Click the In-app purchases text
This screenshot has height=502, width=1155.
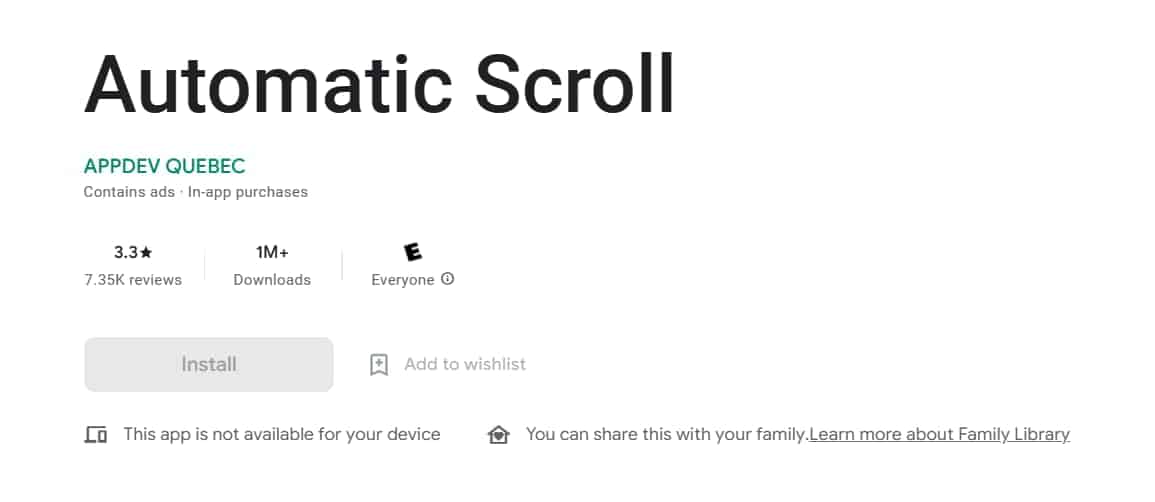[x=248, y=192]
